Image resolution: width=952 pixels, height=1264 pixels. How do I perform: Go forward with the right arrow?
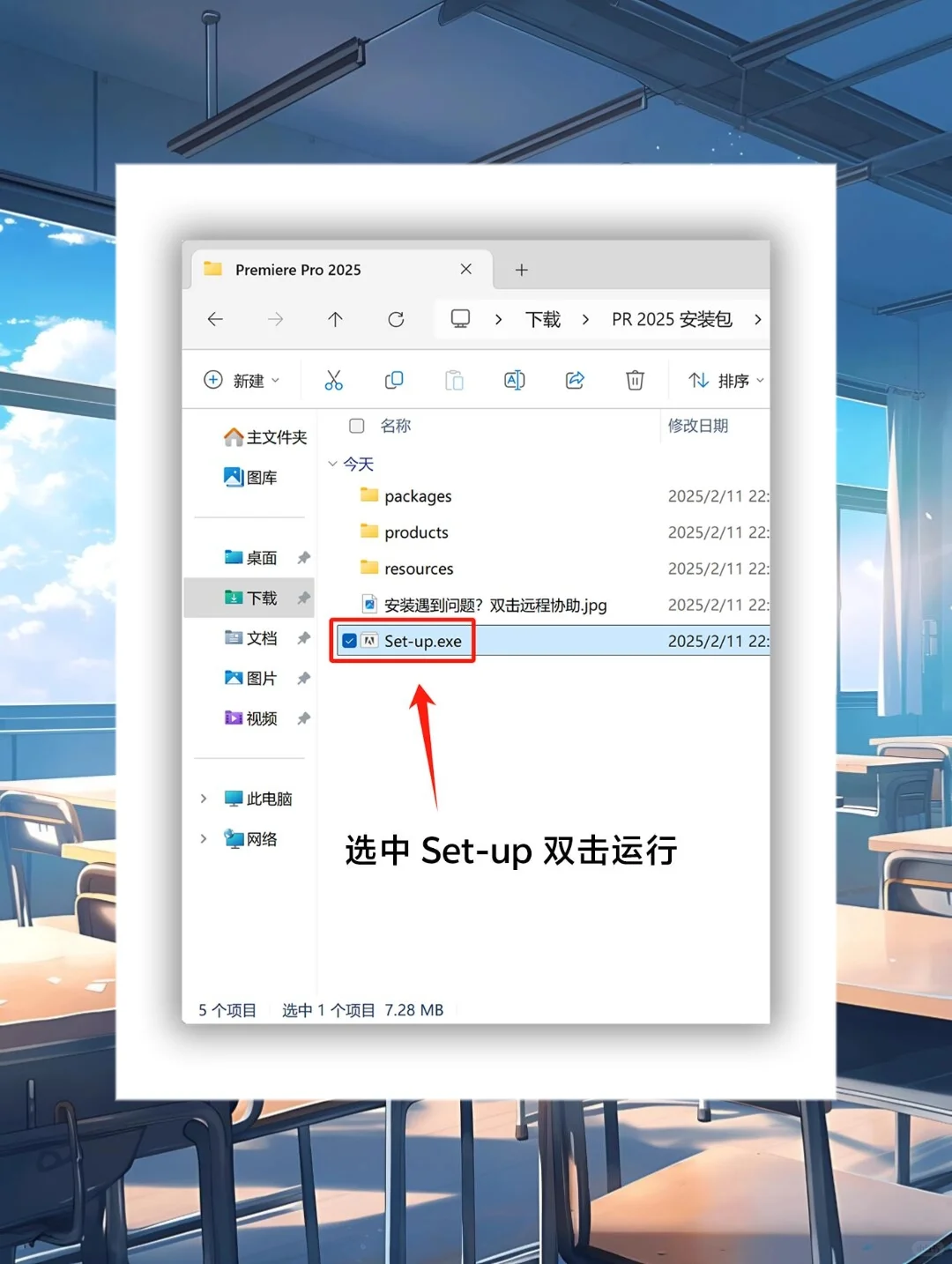click(x=275, y=319)
